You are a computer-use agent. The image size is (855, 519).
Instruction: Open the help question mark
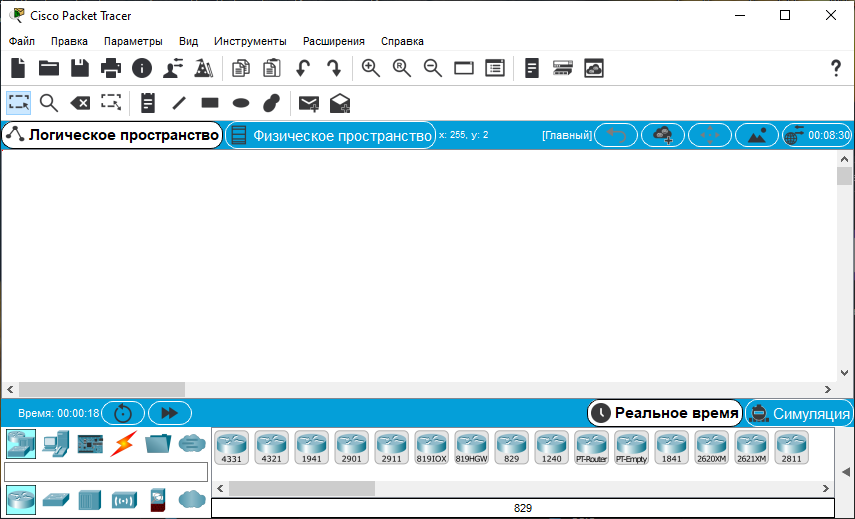click(x=835, y=68)
